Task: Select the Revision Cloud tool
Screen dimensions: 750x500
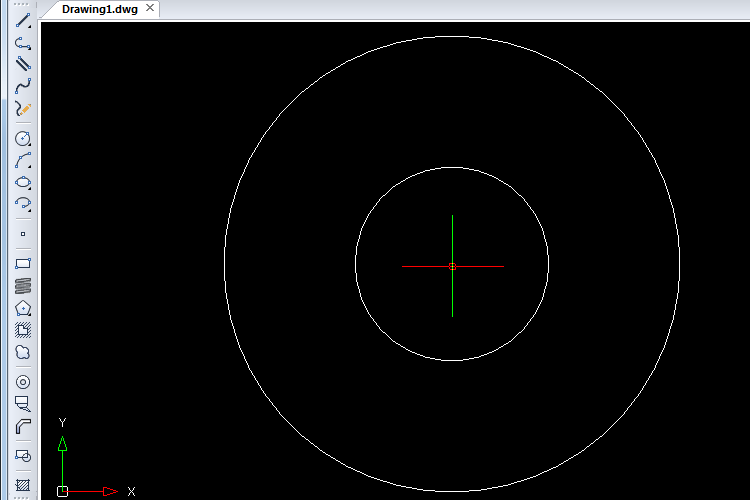Action: (23, 352)
